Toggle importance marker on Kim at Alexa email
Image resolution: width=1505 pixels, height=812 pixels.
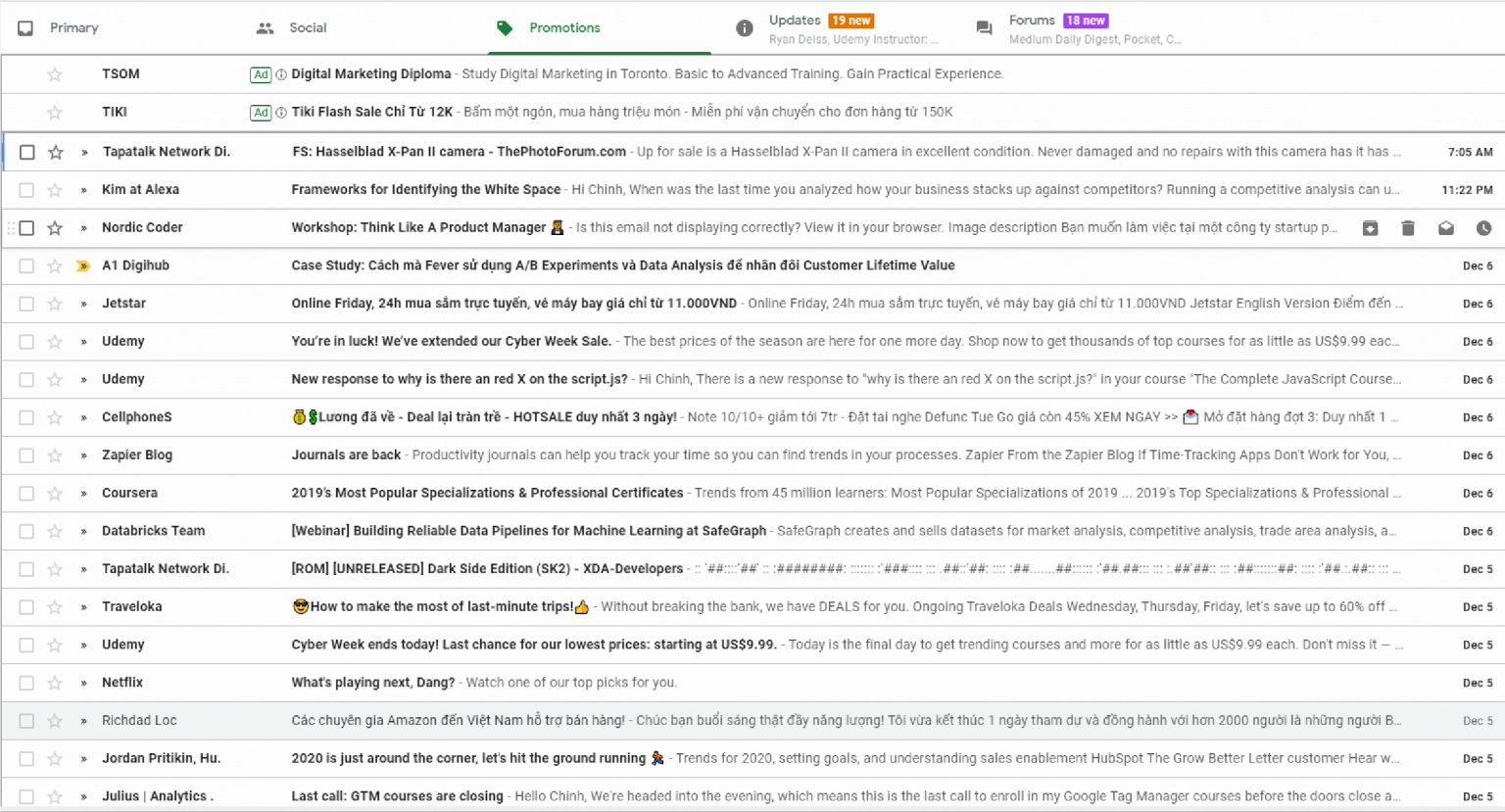click(x=83, y=190)
